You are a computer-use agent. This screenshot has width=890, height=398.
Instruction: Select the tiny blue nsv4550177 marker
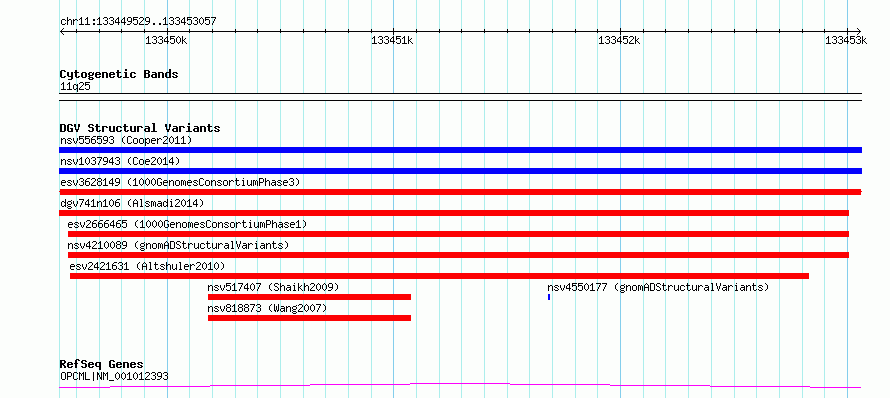pos(549,297)
